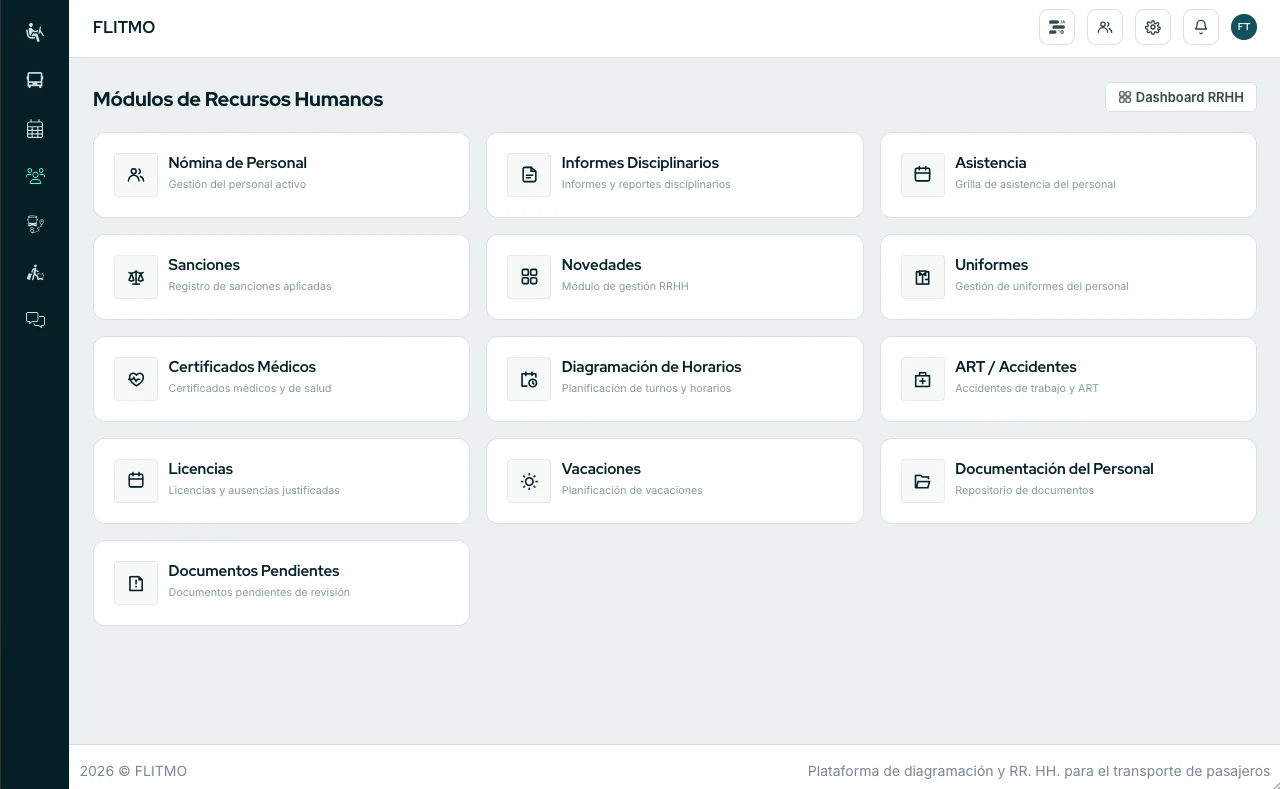The height and width of the screenshot is (789, 1280).
Task: Click the timeline bars icon in the top bar
Action: 1057,27
